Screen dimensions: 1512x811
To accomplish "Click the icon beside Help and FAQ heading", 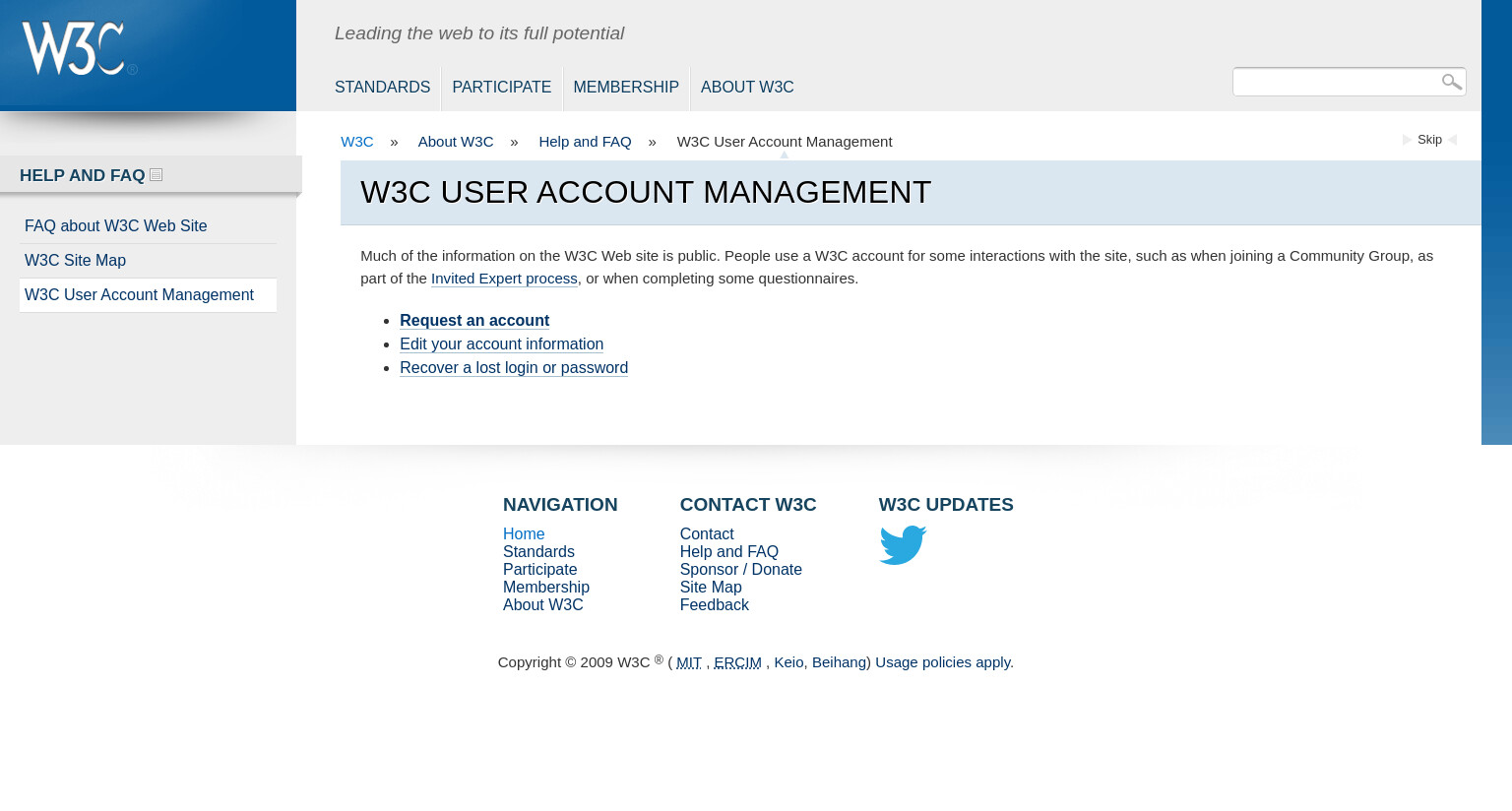I will tap(156, 175).
